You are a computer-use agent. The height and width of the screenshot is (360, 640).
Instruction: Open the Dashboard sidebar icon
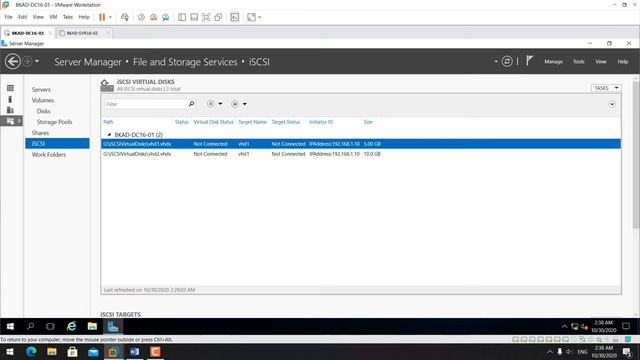point(10,88)
